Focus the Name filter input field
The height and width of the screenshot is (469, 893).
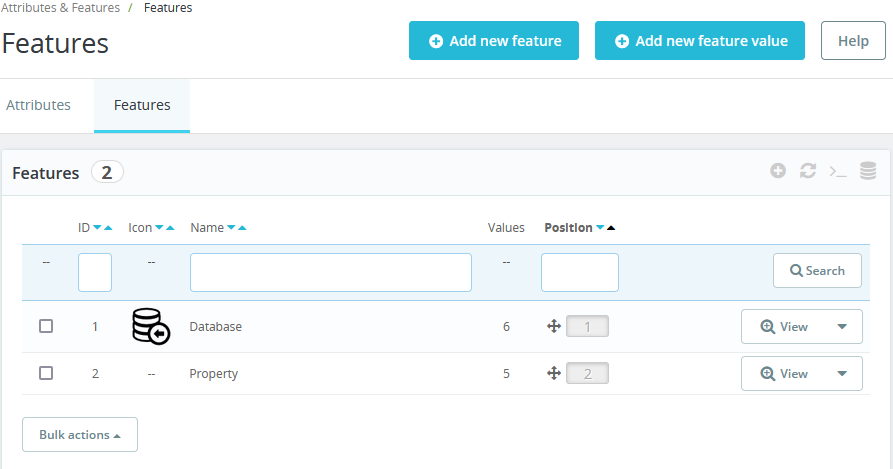331,272
